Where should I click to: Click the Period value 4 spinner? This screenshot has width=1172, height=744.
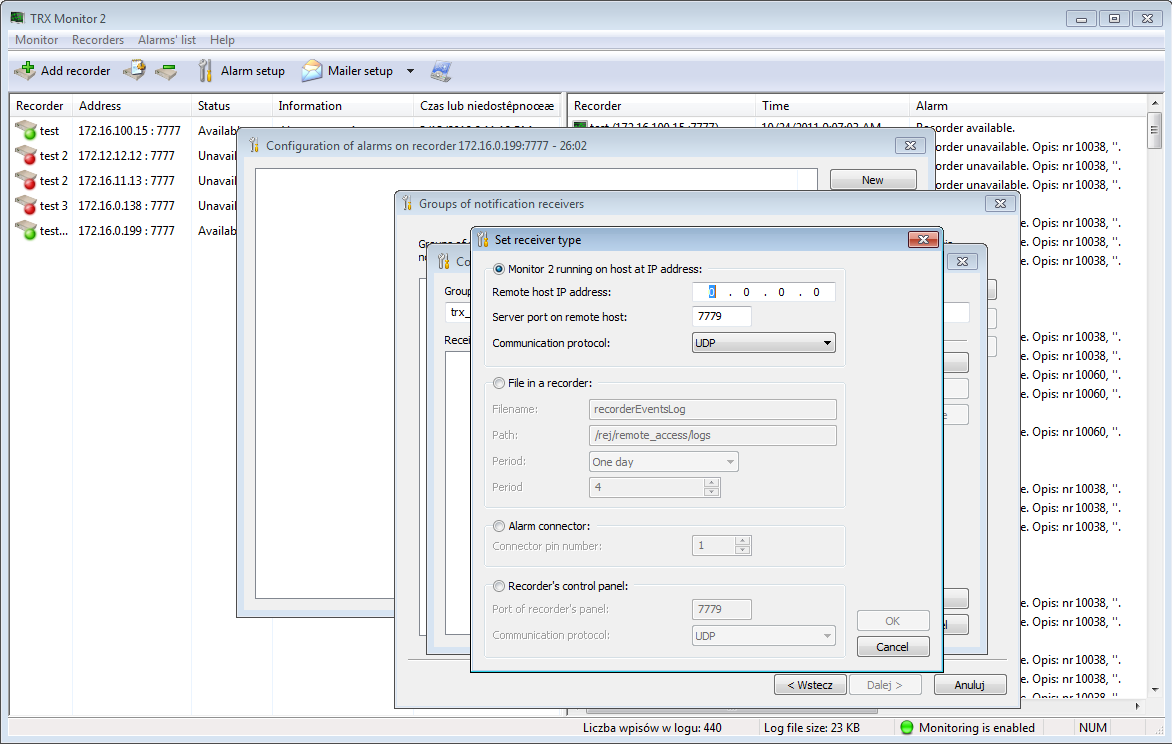(654, 488)
